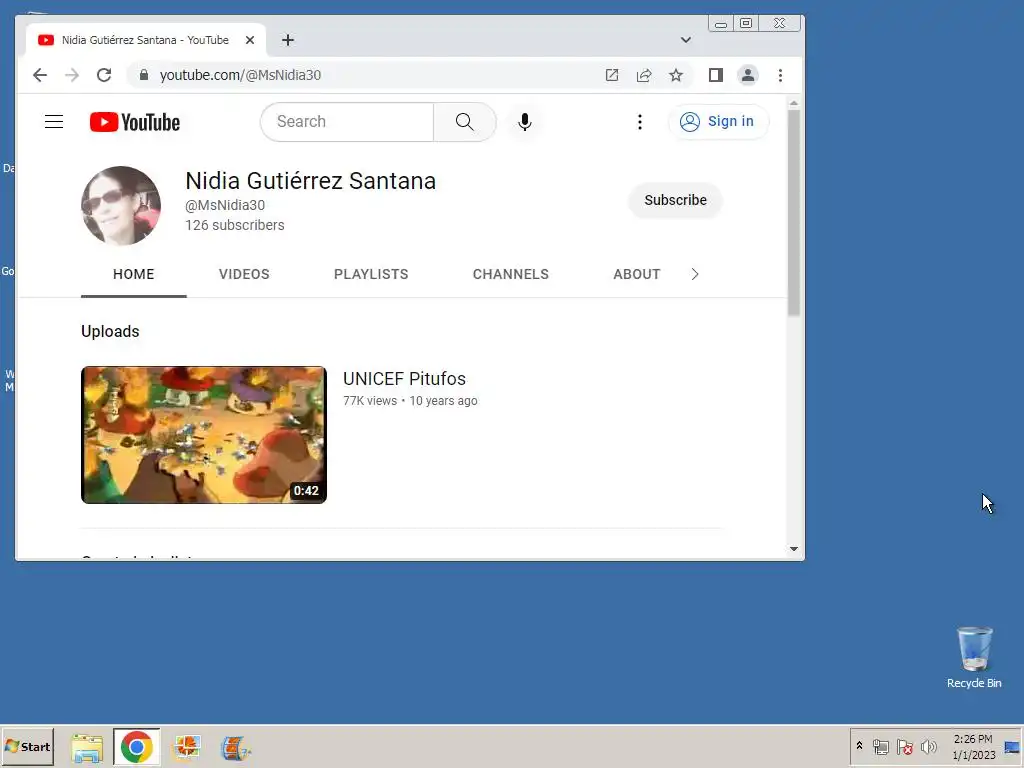This screenshot has width=1024, height=768.
Task: Show more channel tabs with the right chevron
Action: pos(695,274)
